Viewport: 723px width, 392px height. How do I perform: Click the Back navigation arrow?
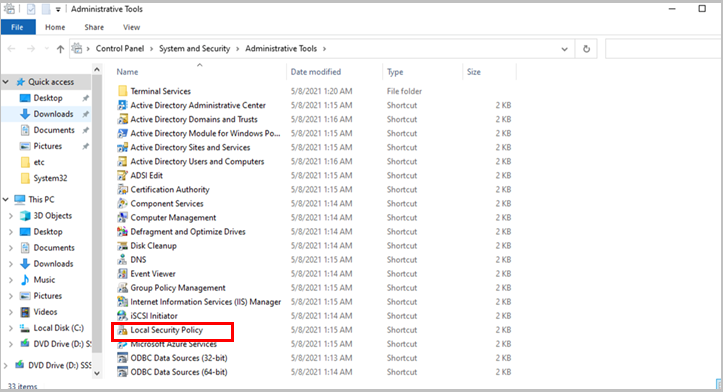click(x=12, y=49)
